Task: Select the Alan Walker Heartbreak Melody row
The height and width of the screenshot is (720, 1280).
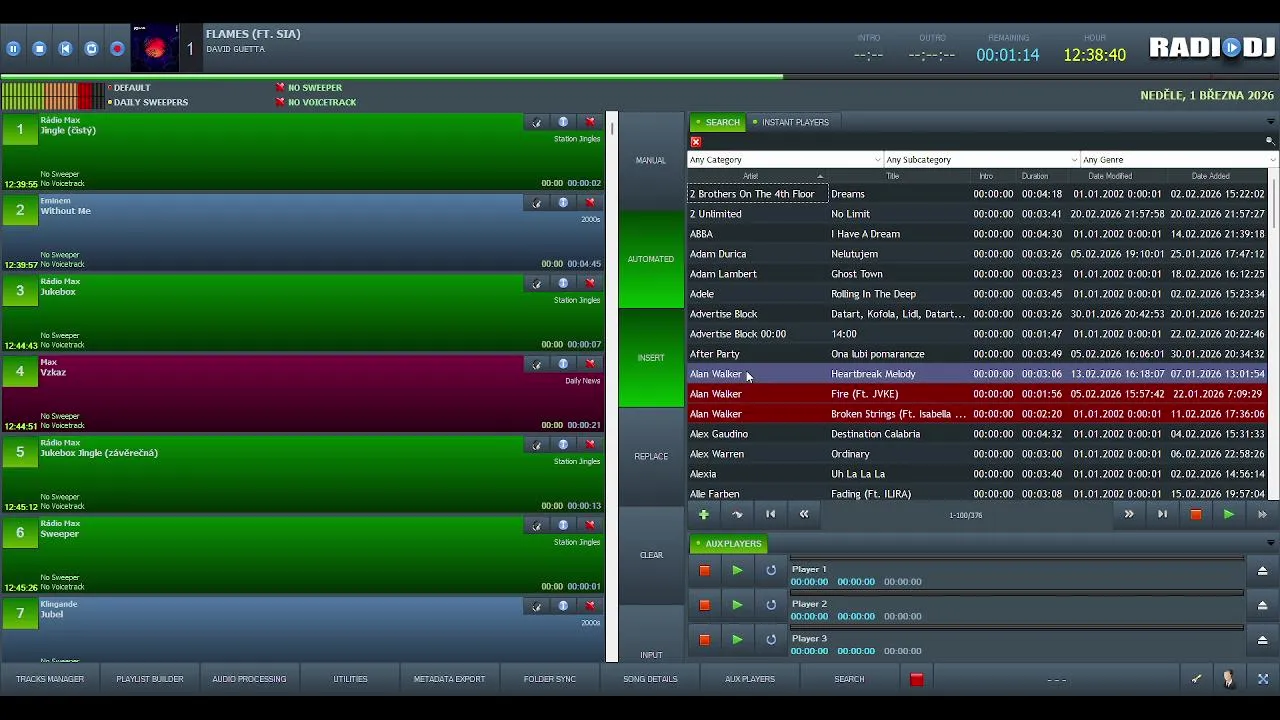Action: tap(978, 374)
